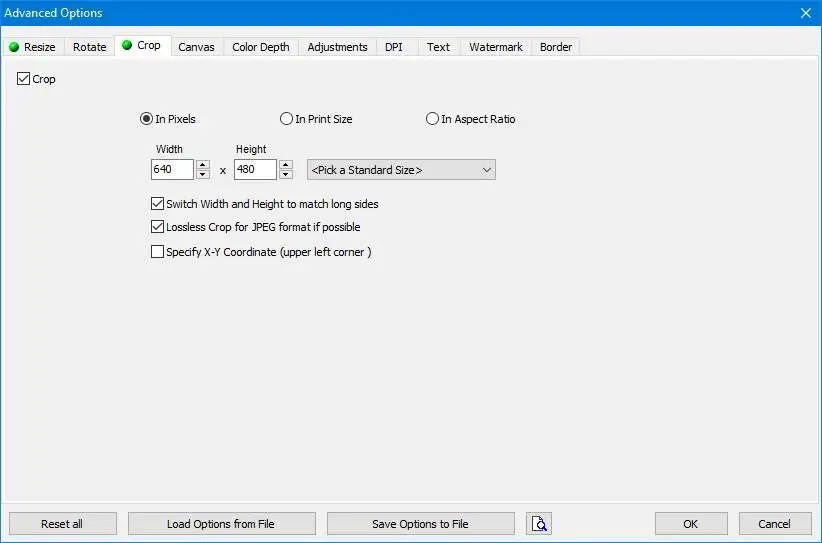
Task: Increase Height with up spinner arrow
Action: [x=286, y=165]
